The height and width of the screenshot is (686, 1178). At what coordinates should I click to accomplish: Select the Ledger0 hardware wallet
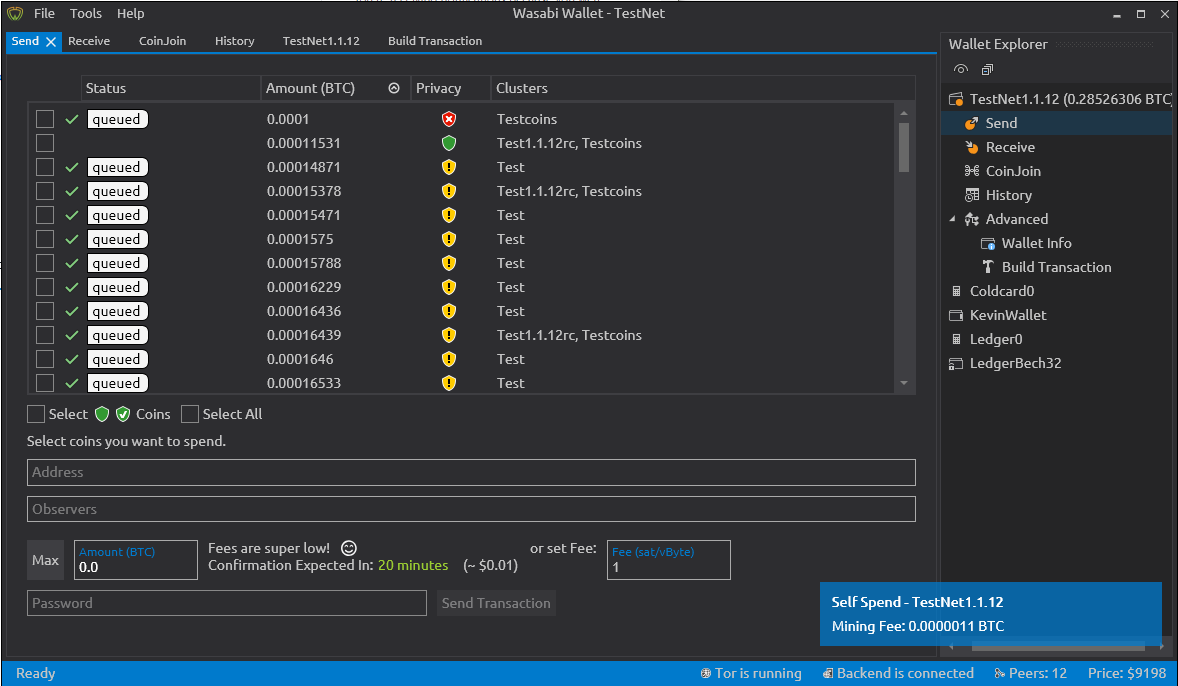(995, 340)
